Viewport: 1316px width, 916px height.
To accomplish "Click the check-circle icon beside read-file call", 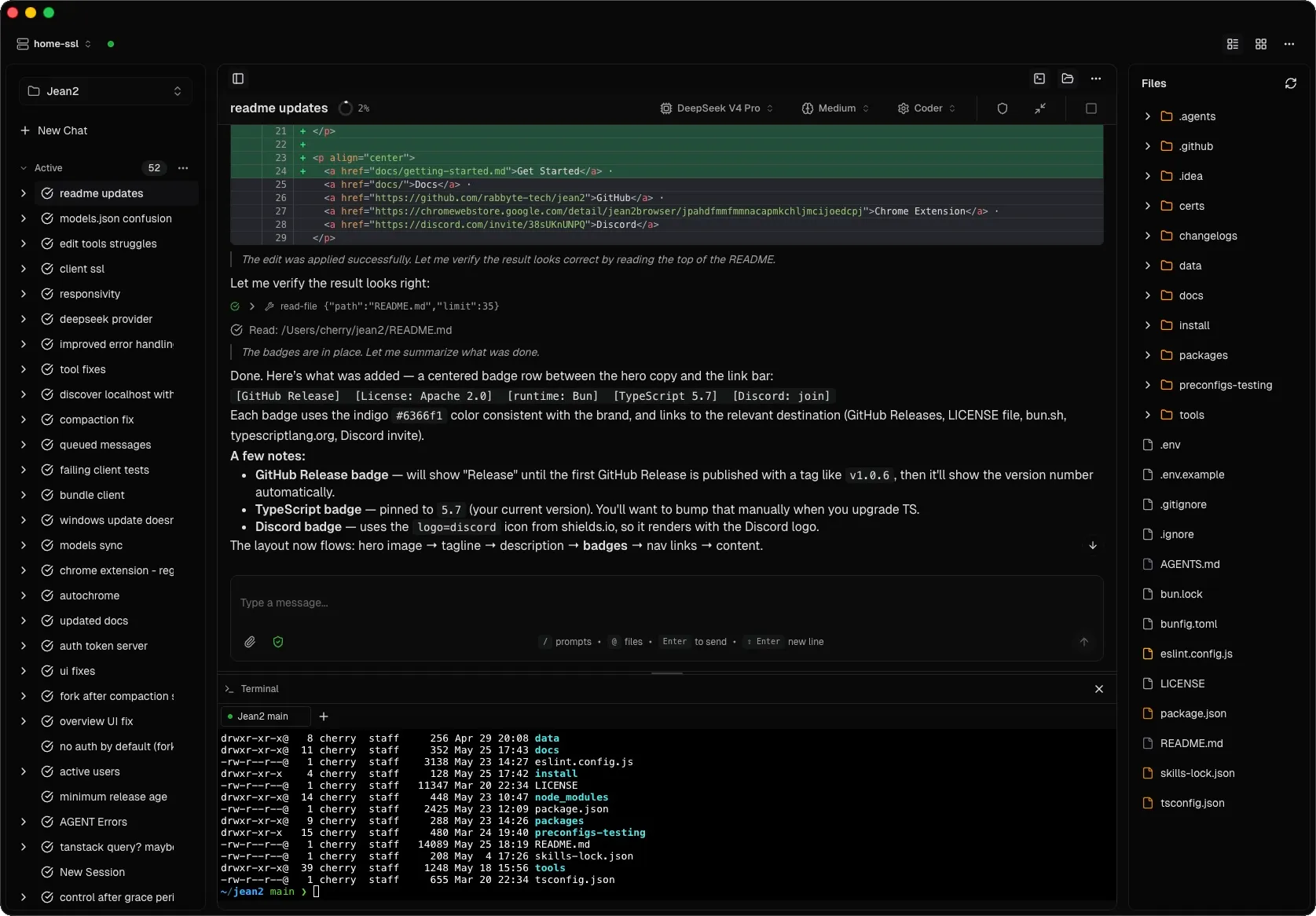I will (x=235, y=306).
